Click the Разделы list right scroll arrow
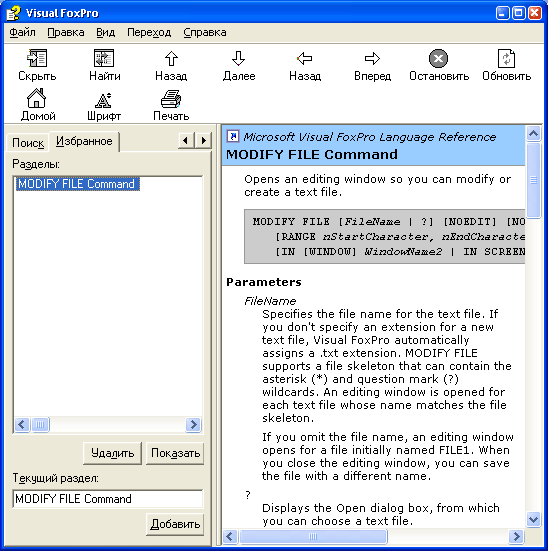Screen dimensions: 548x551 click(193, 424)
